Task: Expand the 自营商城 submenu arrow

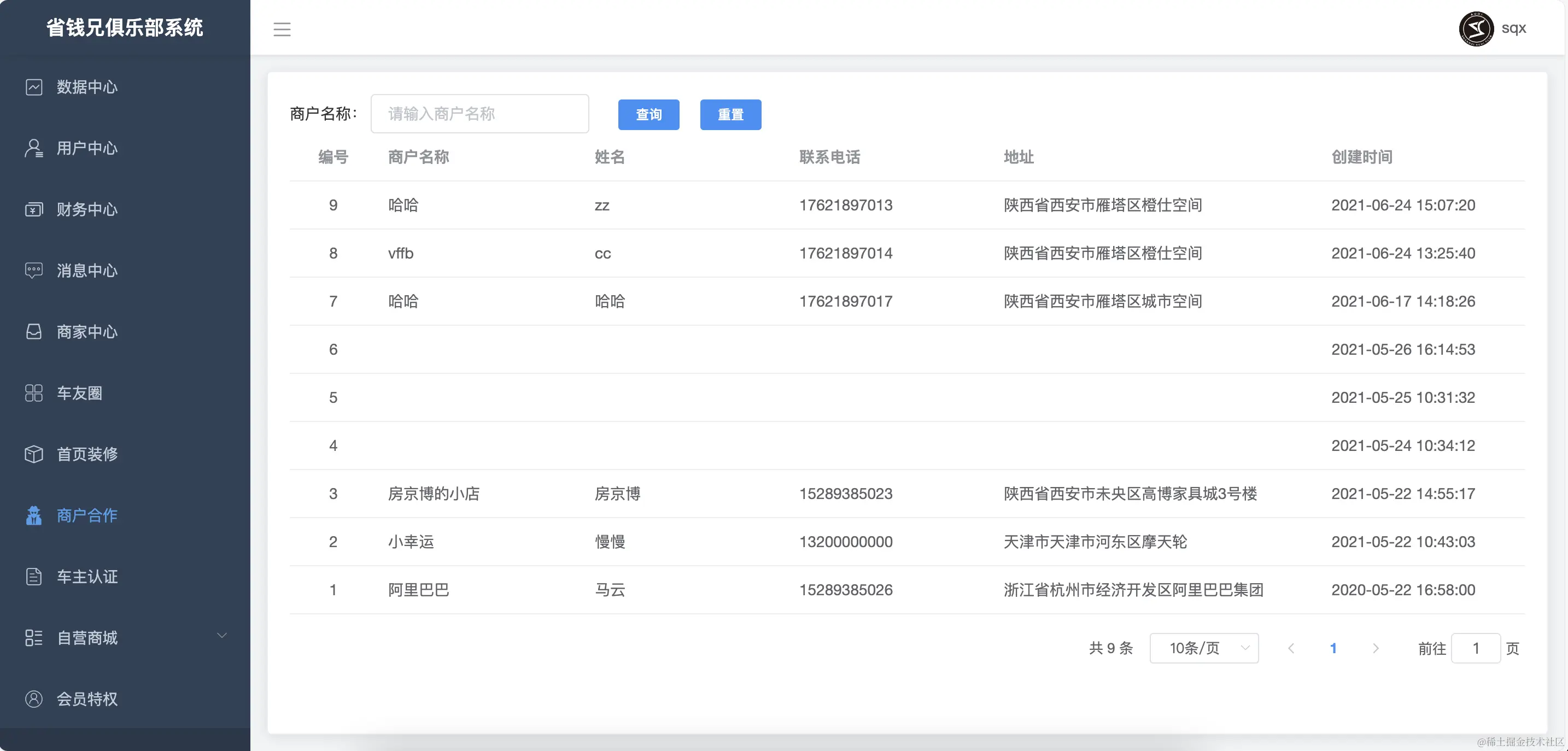Action: tap(222, 636)
